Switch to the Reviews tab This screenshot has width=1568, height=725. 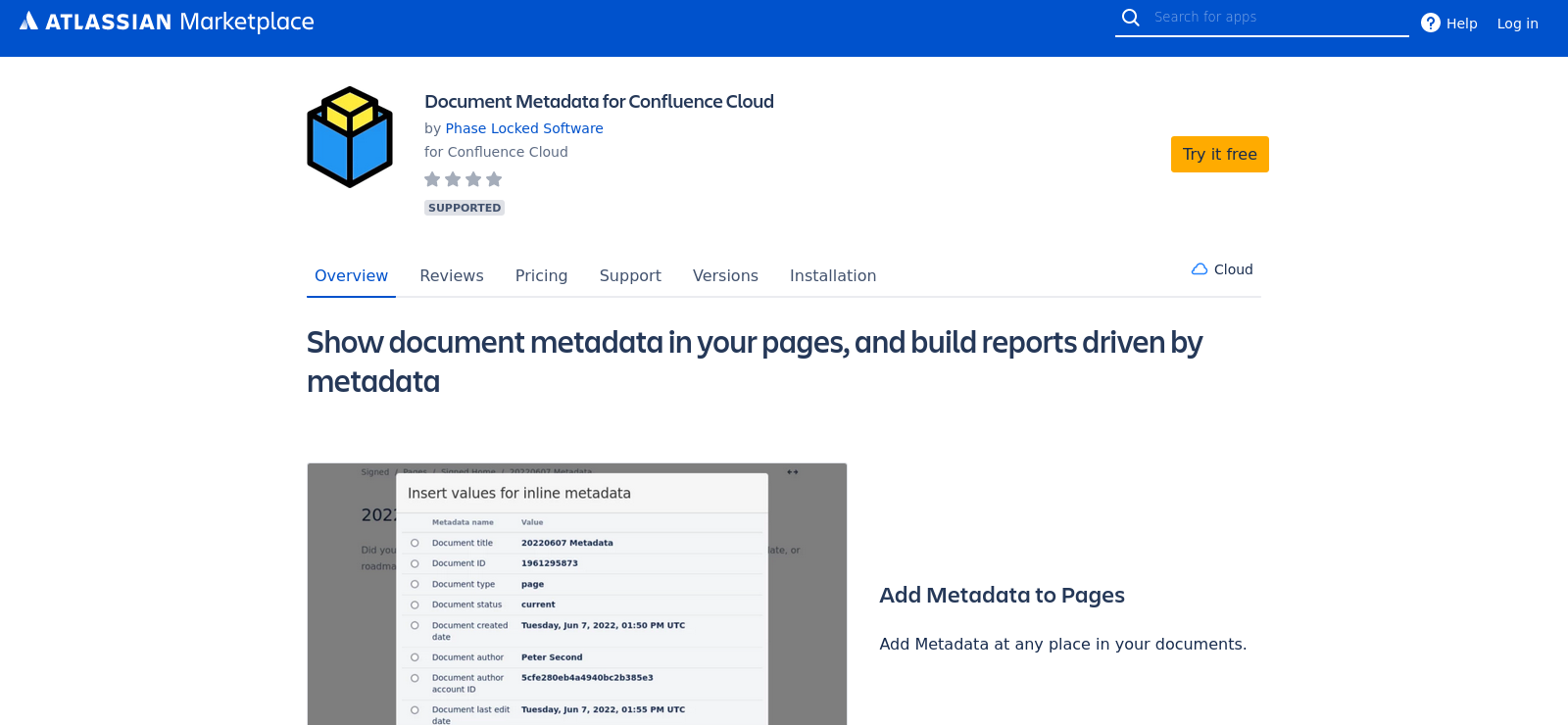click(452, 276)
